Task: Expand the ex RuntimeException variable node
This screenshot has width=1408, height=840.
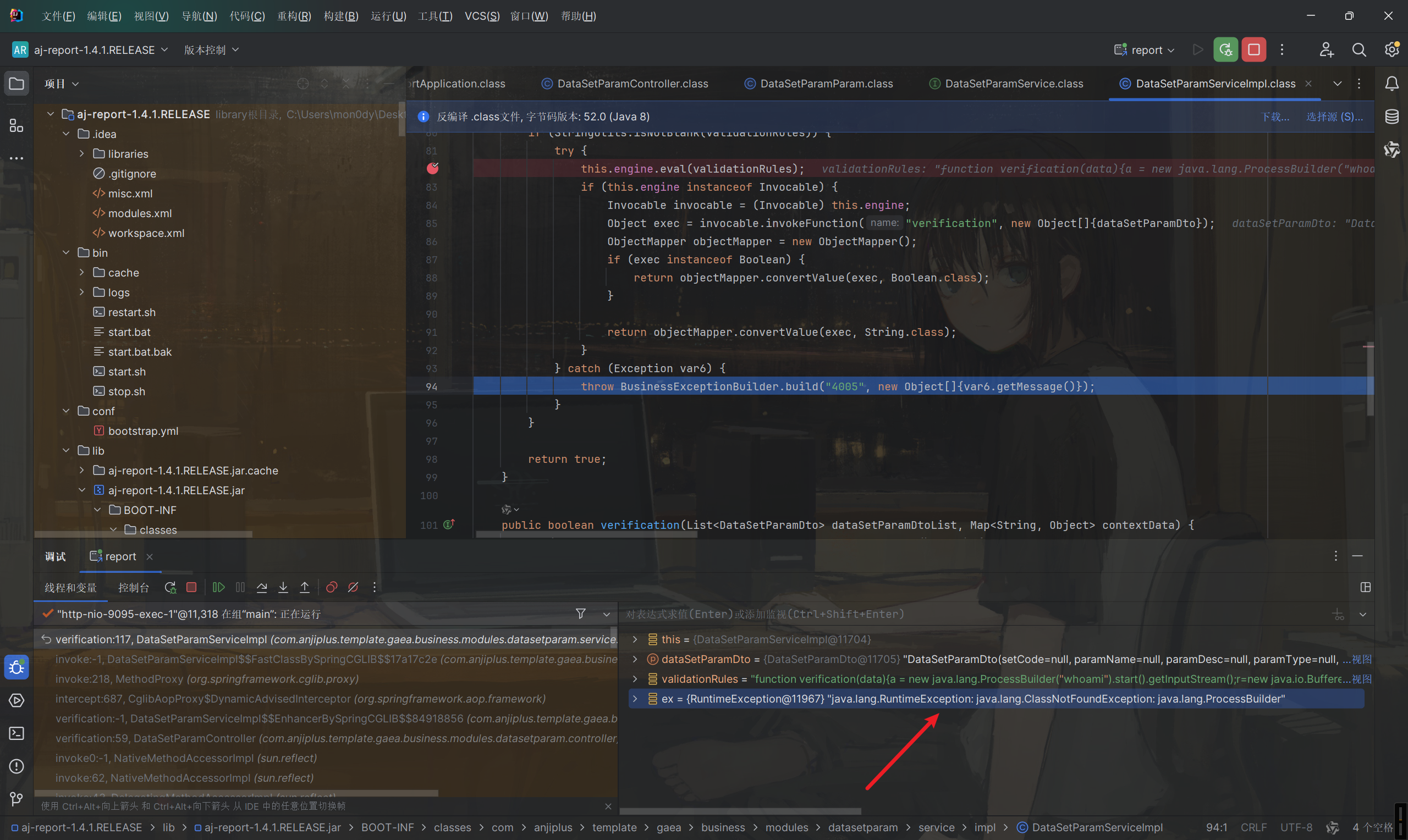Action: 635,699
